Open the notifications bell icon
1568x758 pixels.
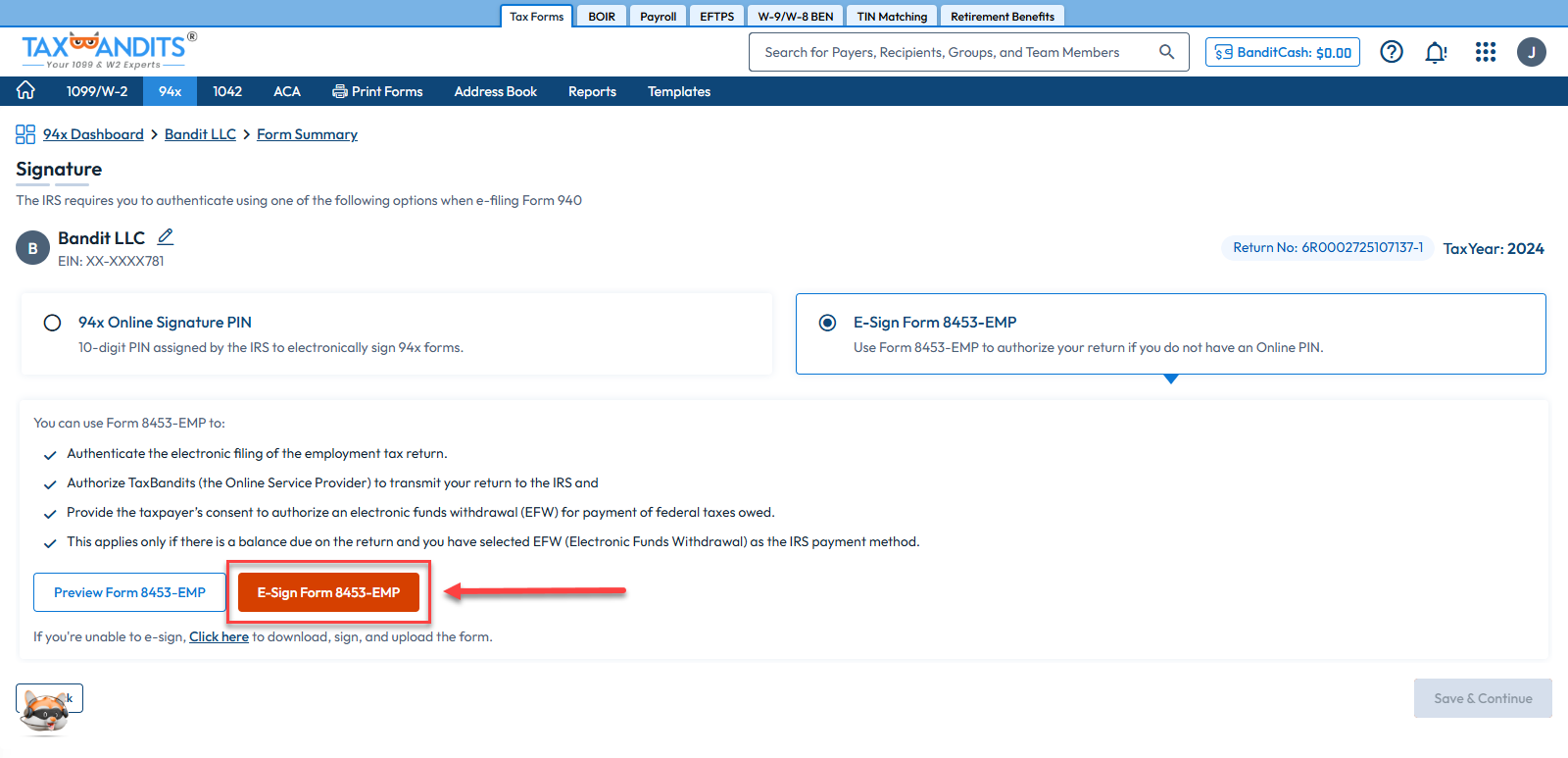pyautogui.click(x=1436, y=52)
